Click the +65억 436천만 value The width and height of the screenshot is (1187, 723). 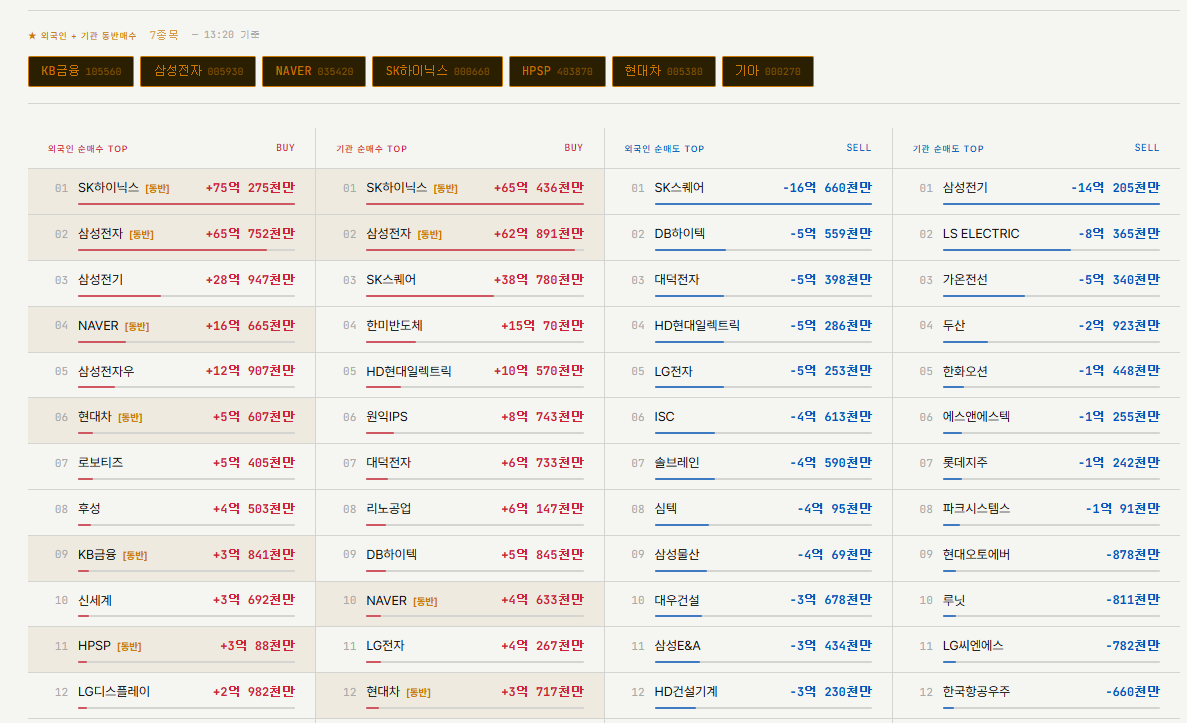[x=538, y=188]
